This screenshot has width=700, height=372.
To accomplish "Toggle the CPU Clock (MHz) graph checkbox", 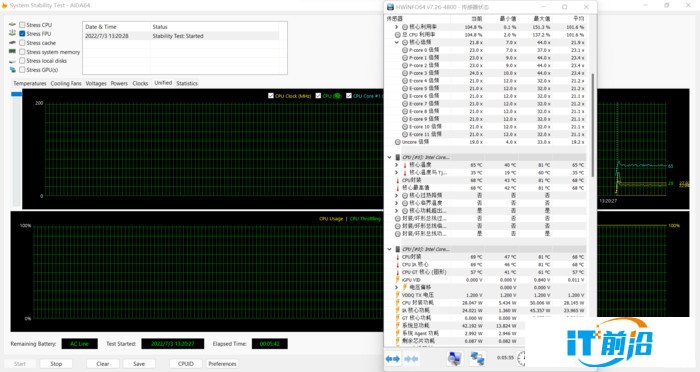I will tap(271, 96).
